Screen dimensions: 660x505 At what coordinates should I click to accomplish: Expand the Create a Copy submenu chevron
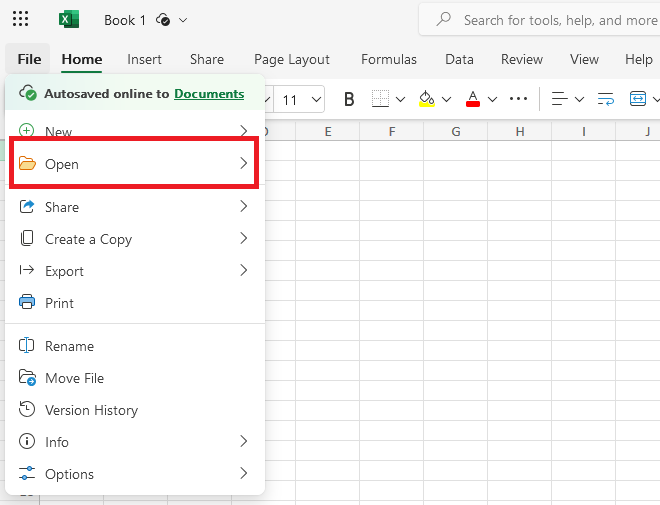click(243, 238)
